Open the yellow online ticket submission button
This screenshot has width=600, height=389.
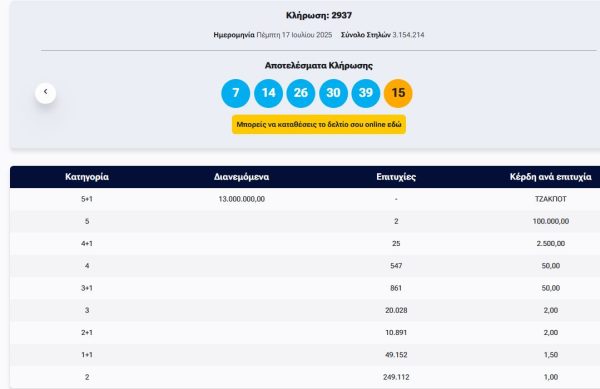[319, 124]
